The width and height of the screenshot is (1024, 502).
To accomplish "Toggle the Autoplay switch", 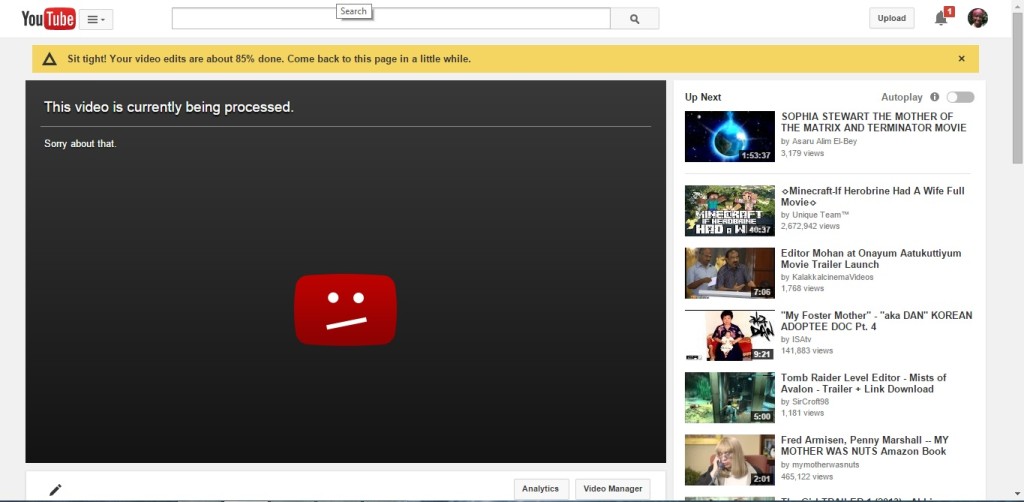I will pyautogui.click(x=960, y=97).
